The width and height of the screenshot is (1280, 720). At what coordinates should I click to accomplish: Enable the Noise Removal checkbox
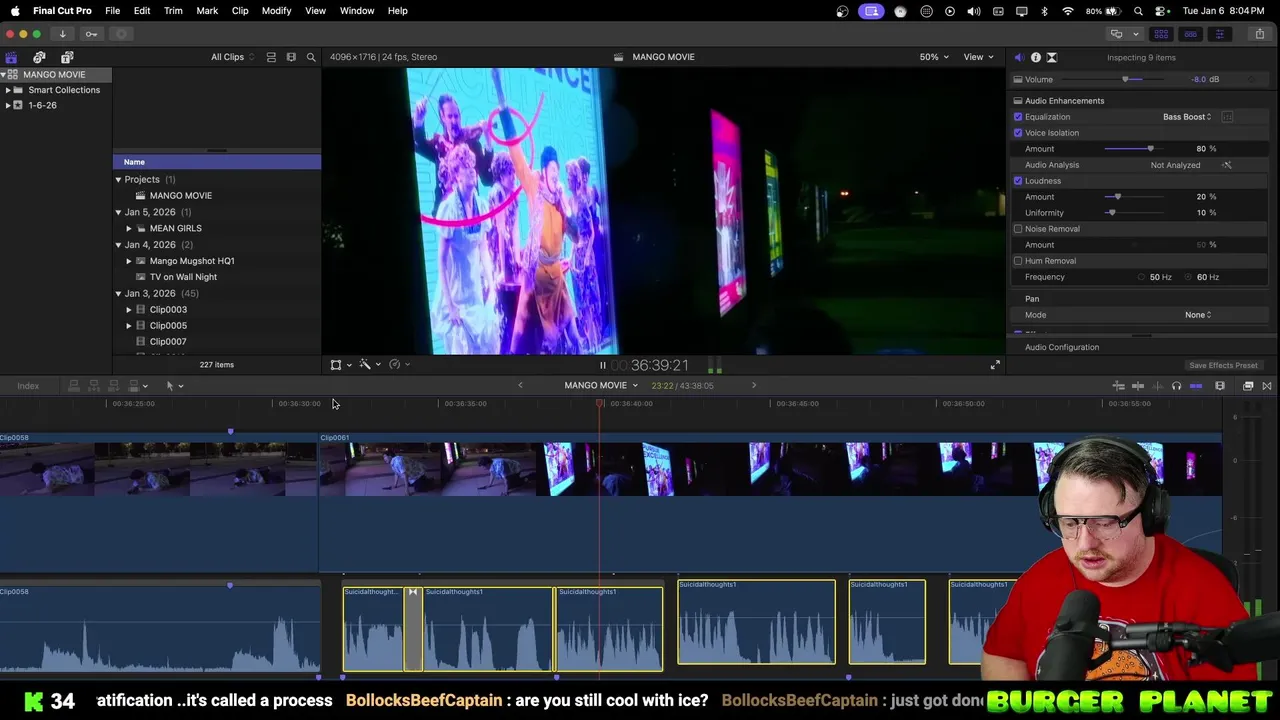coord(1018,229)
